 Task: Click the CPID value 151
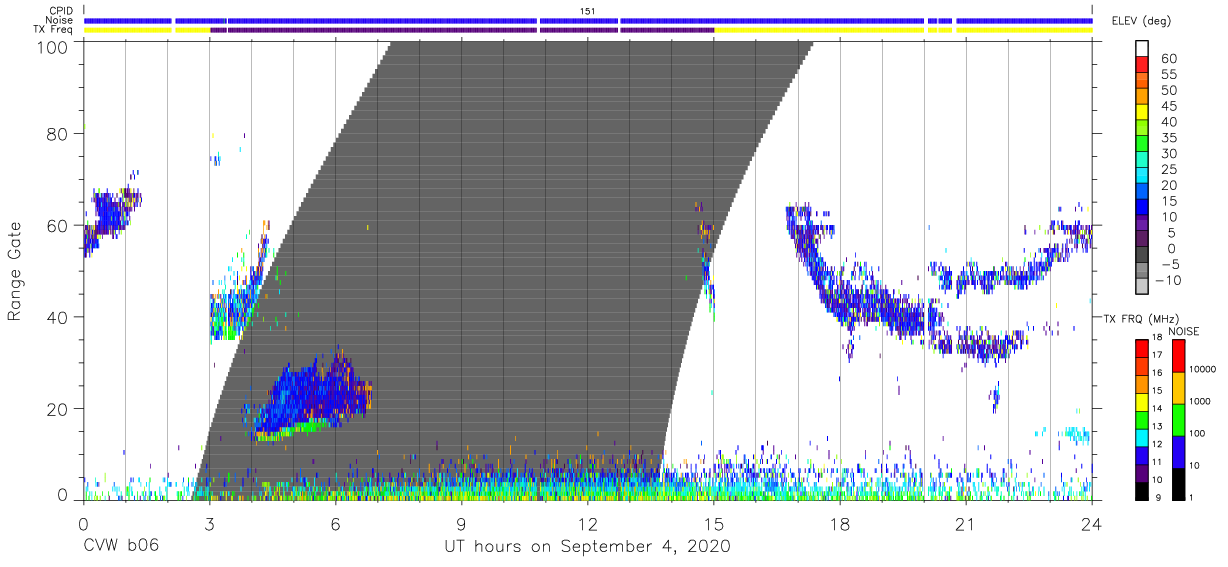(587, 10)
